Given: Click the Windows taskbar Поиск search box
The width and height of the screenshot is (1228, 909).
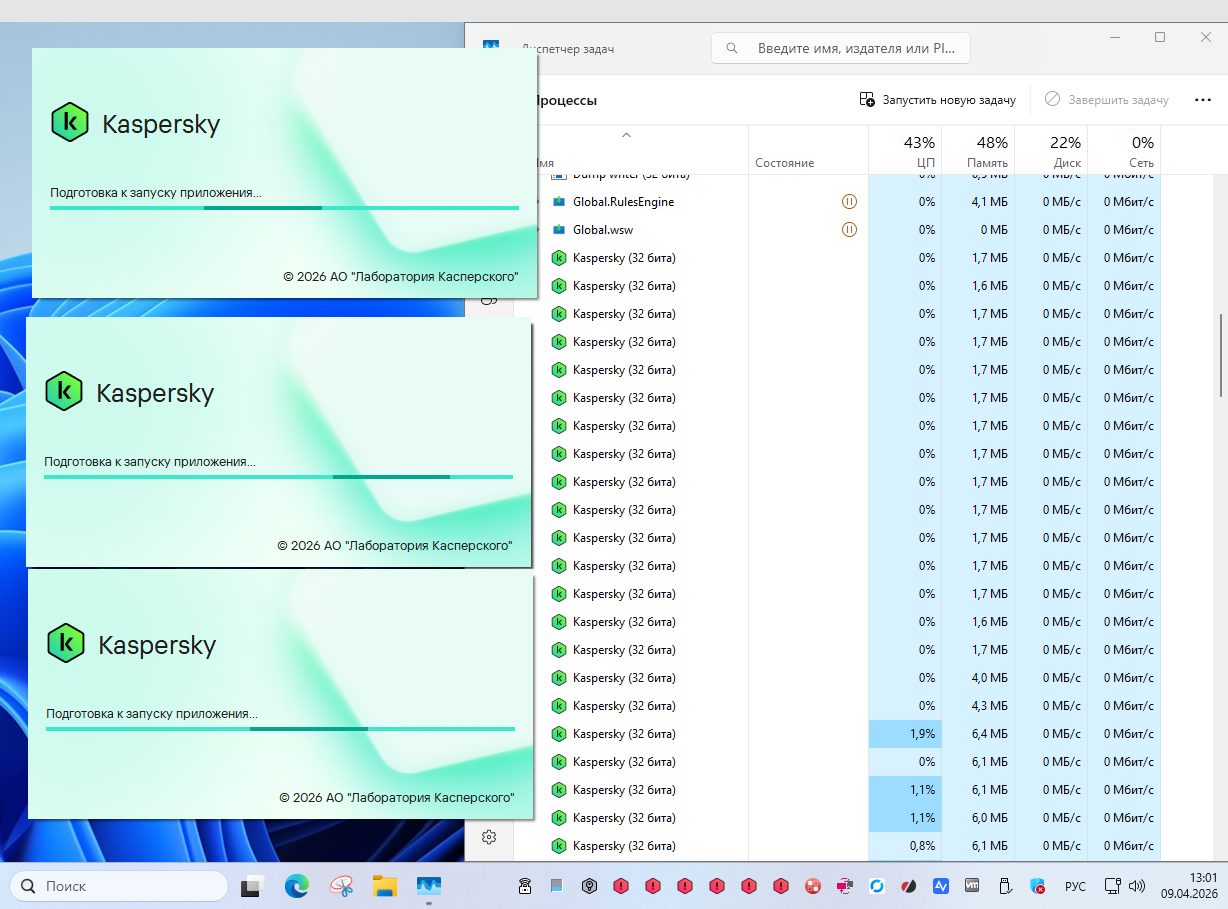Looking at the screenshot, I should (x=119, y=886).
